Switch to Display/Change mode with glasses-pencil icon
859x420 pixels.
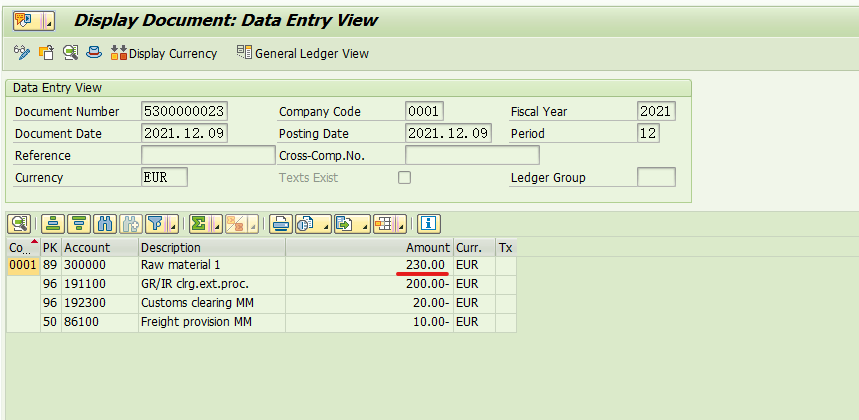pos(21,53)
